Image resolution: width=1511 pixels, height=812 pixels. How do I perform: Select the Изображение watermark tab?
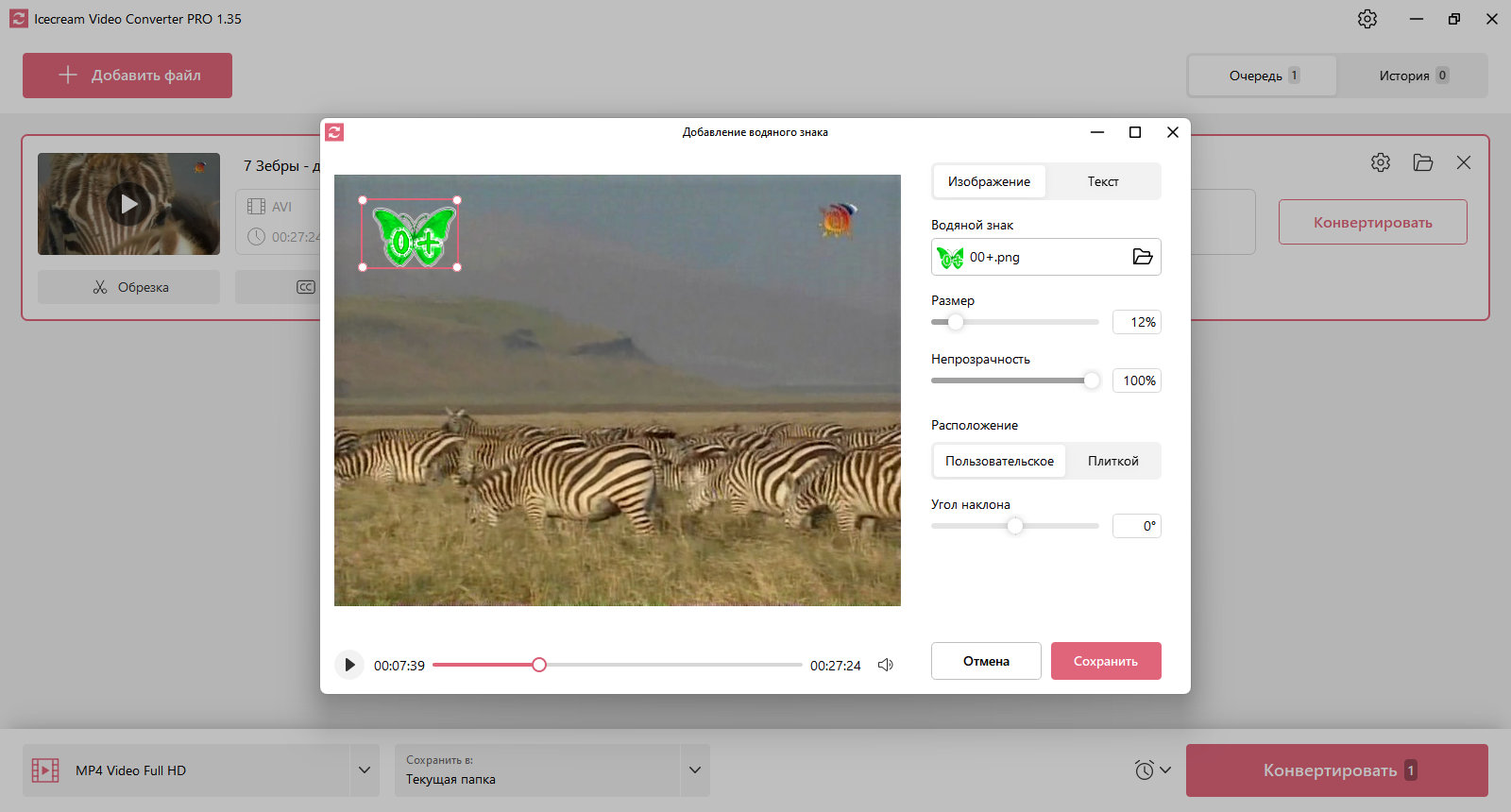(989, 181)
